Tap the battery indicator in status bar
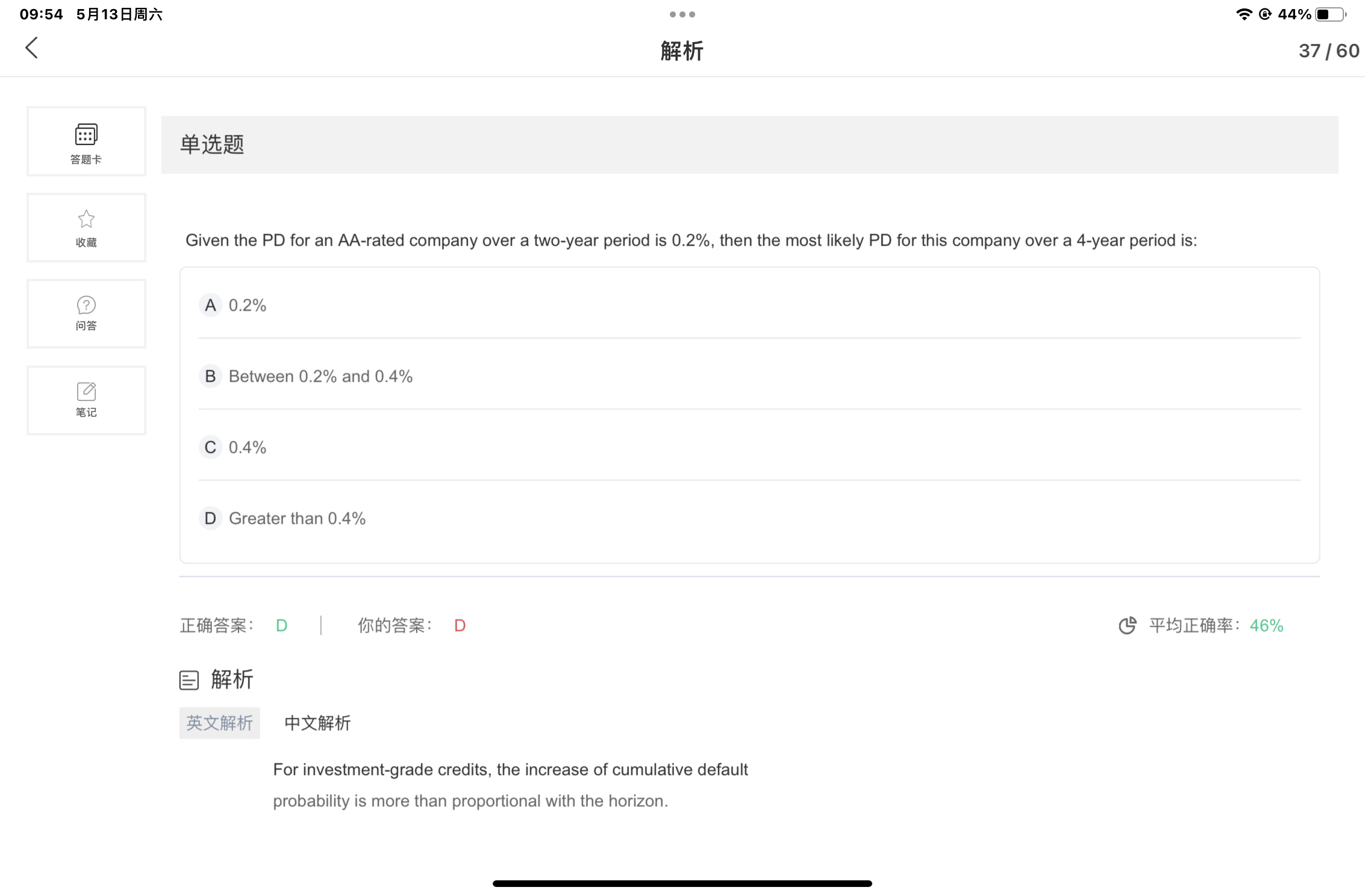The height and width of the screenshot is (896, 1365). [1330, 14]
